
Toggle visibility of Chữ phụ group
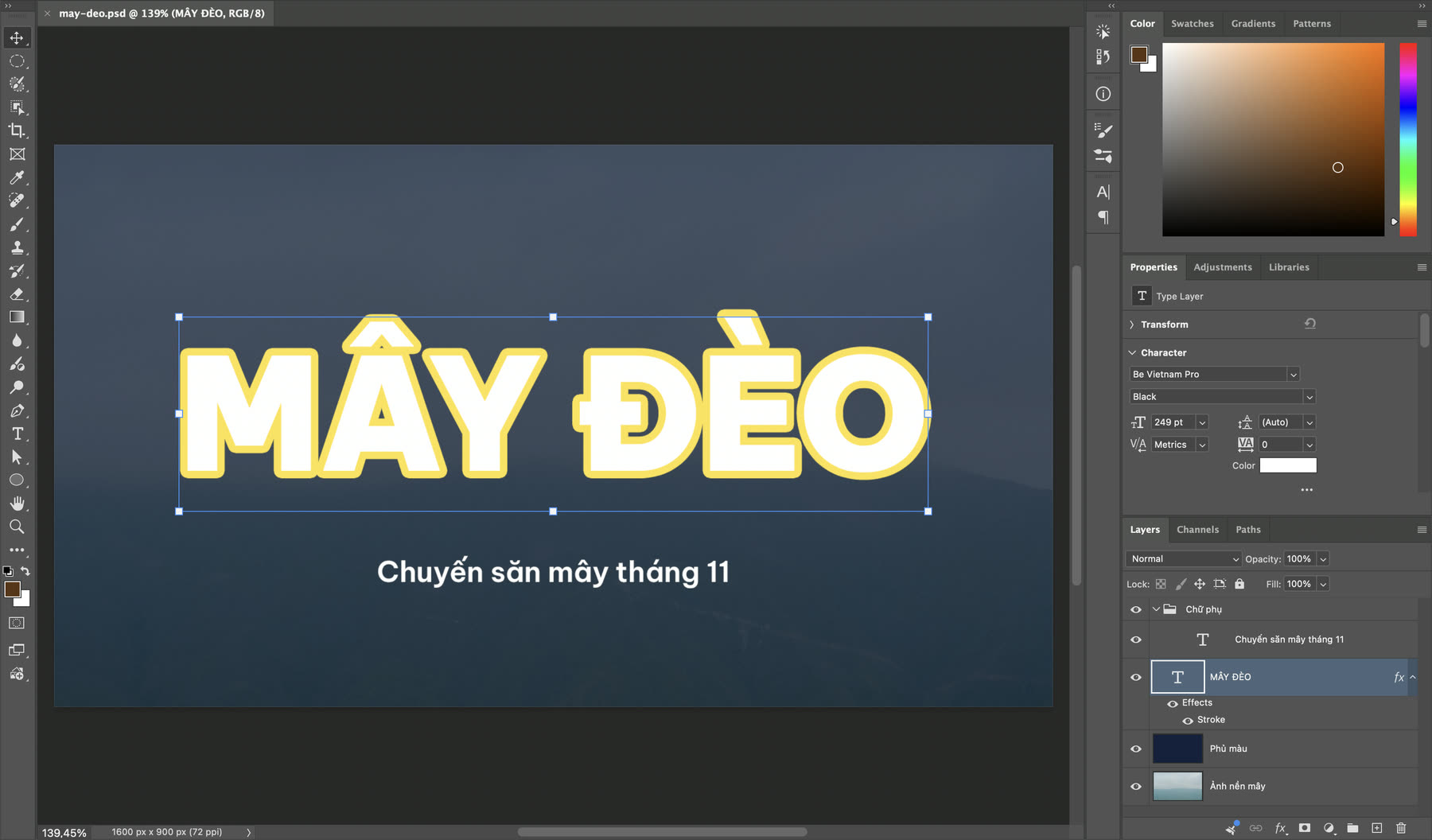[x=1136, y=609]
